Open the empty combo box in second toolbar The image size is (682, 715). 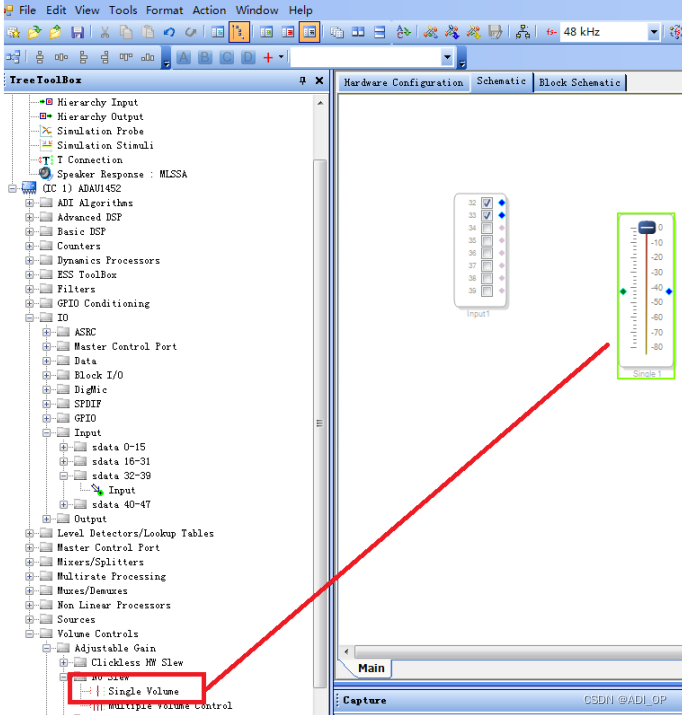pos(447,57)
